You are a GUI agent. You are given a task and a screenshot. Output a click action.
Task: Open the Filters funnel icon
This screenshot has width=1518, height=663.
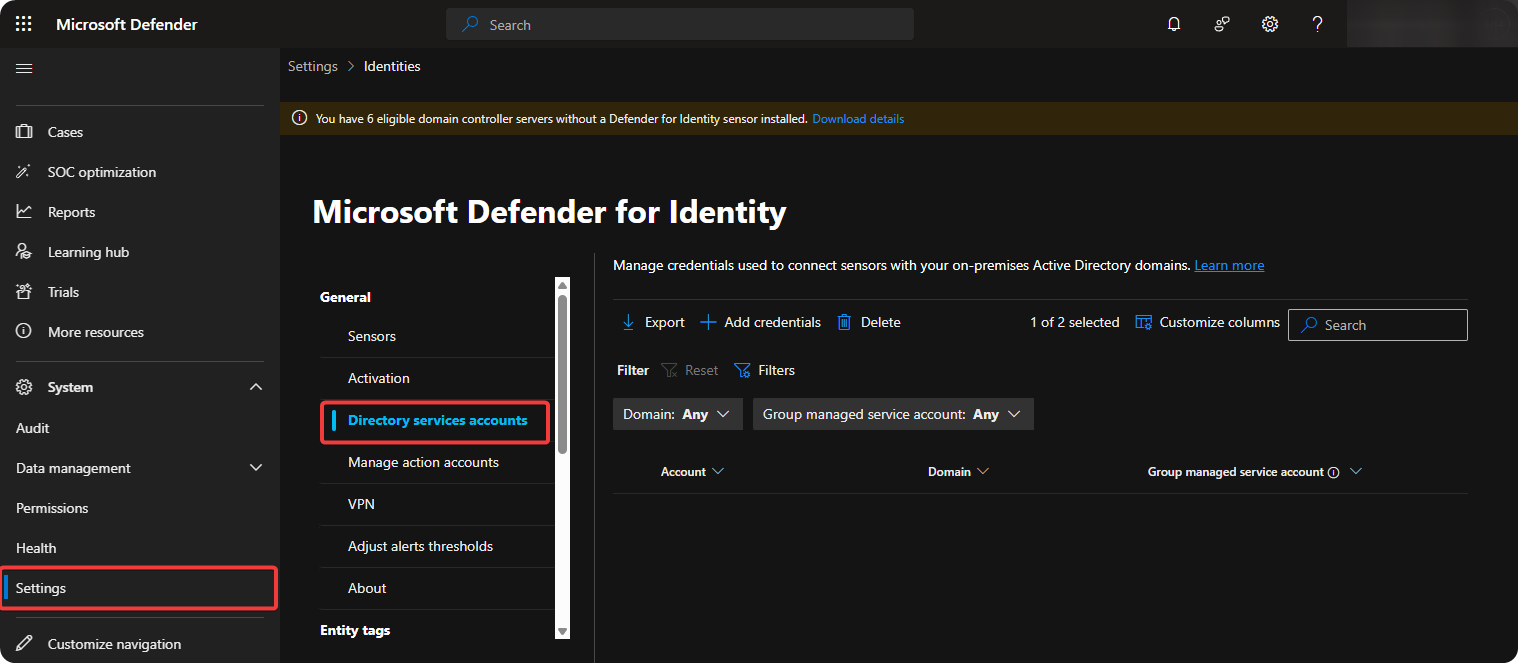pyautogui.click(x=742, y=370)
